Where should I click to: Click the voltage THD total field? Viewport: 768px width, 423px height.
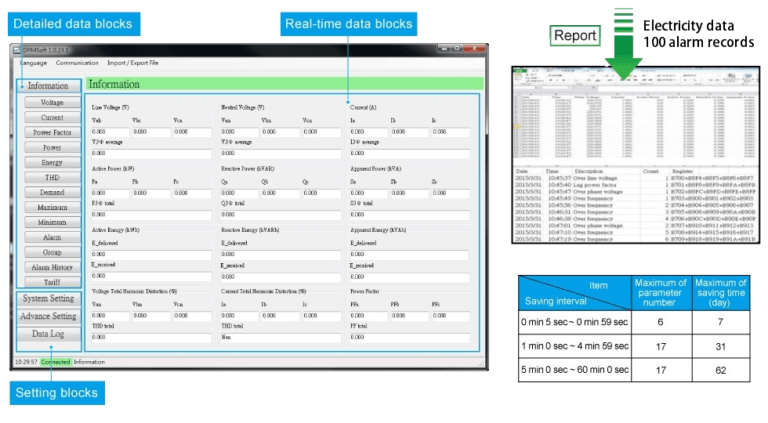coord(151,337)
